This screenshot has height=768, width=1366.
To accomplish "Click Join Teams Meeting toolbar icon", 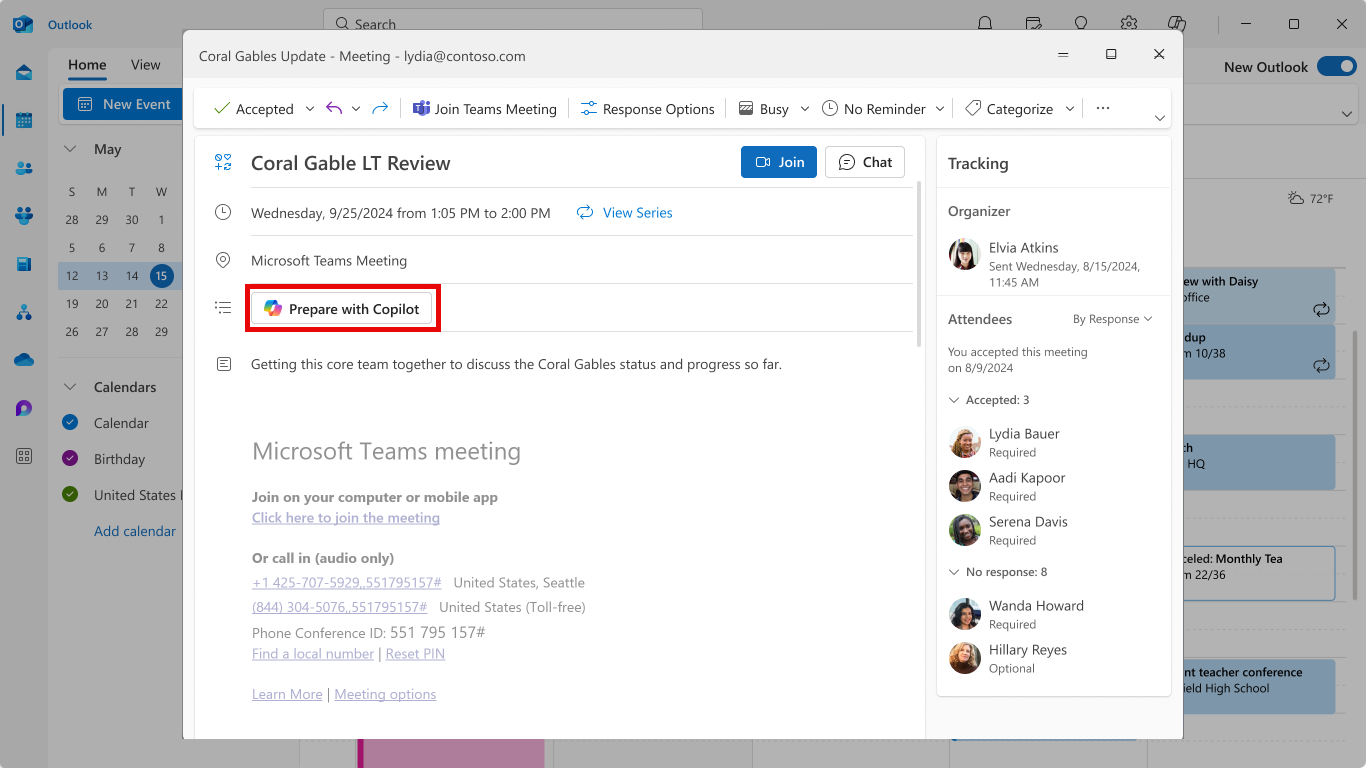I will 485,109.
